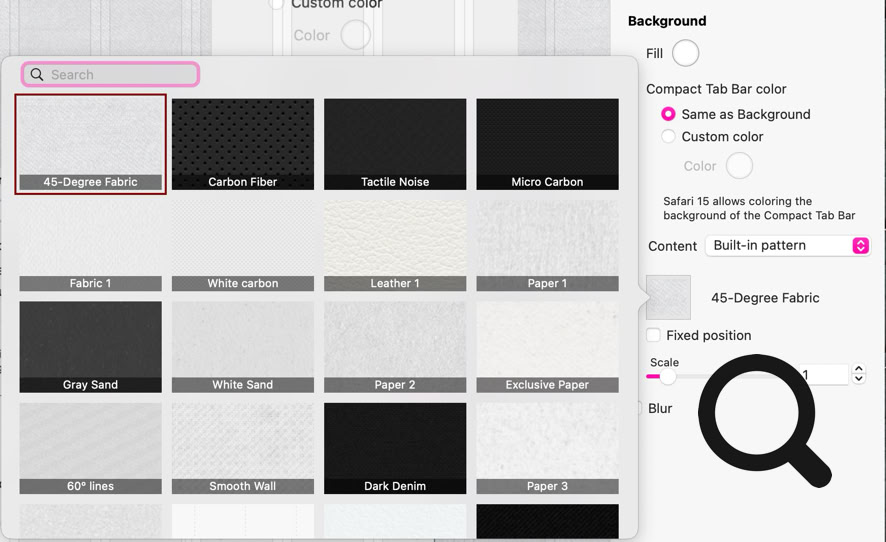886x542 pixels.
Task: Select the Carbon Fiber pattern
Action: click(243, 143)
